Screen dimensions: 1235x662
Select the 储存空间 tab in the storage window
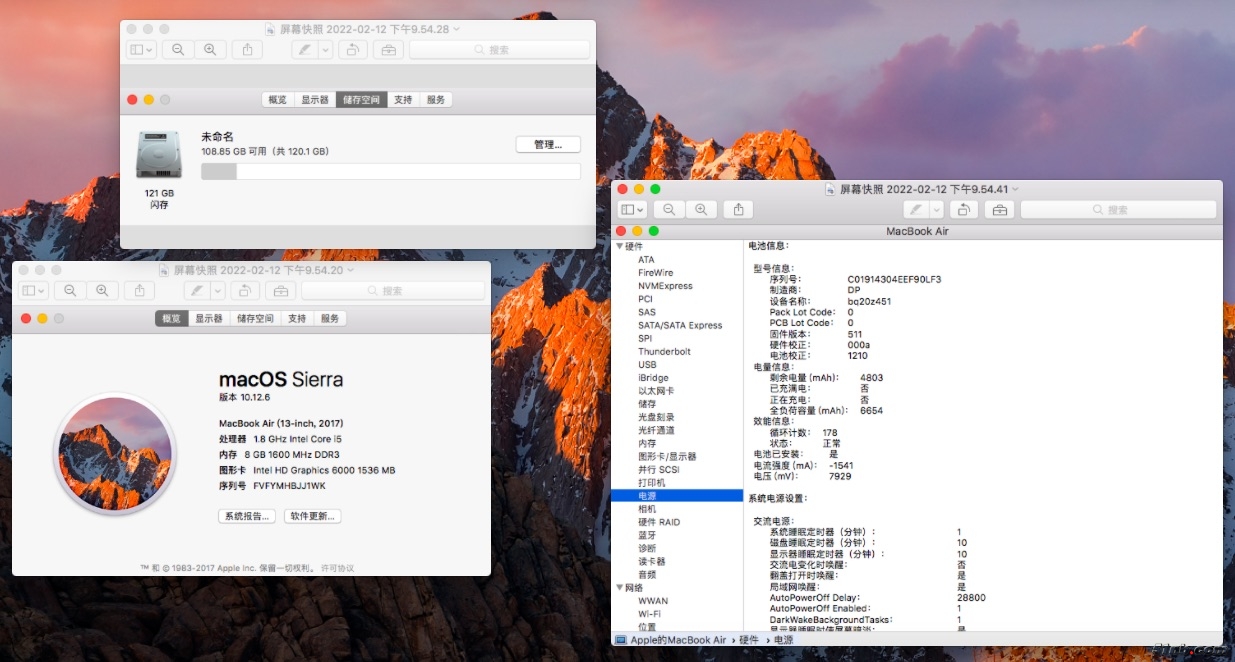[362, 100]
